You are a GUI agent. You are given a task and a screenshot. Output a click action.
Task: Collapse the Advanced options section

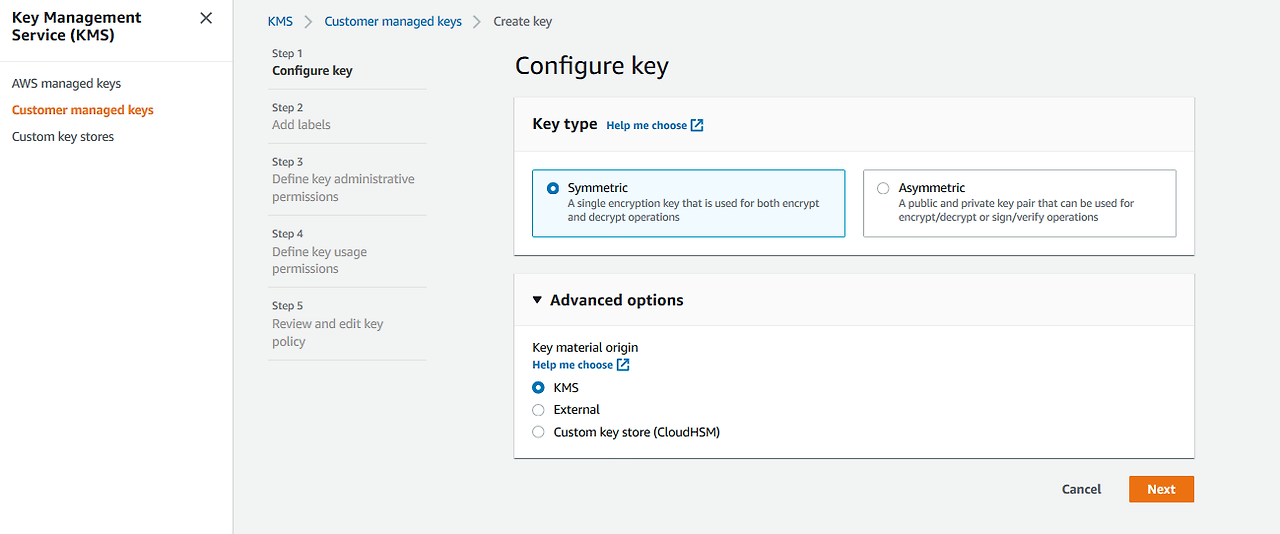coord(537,300)
